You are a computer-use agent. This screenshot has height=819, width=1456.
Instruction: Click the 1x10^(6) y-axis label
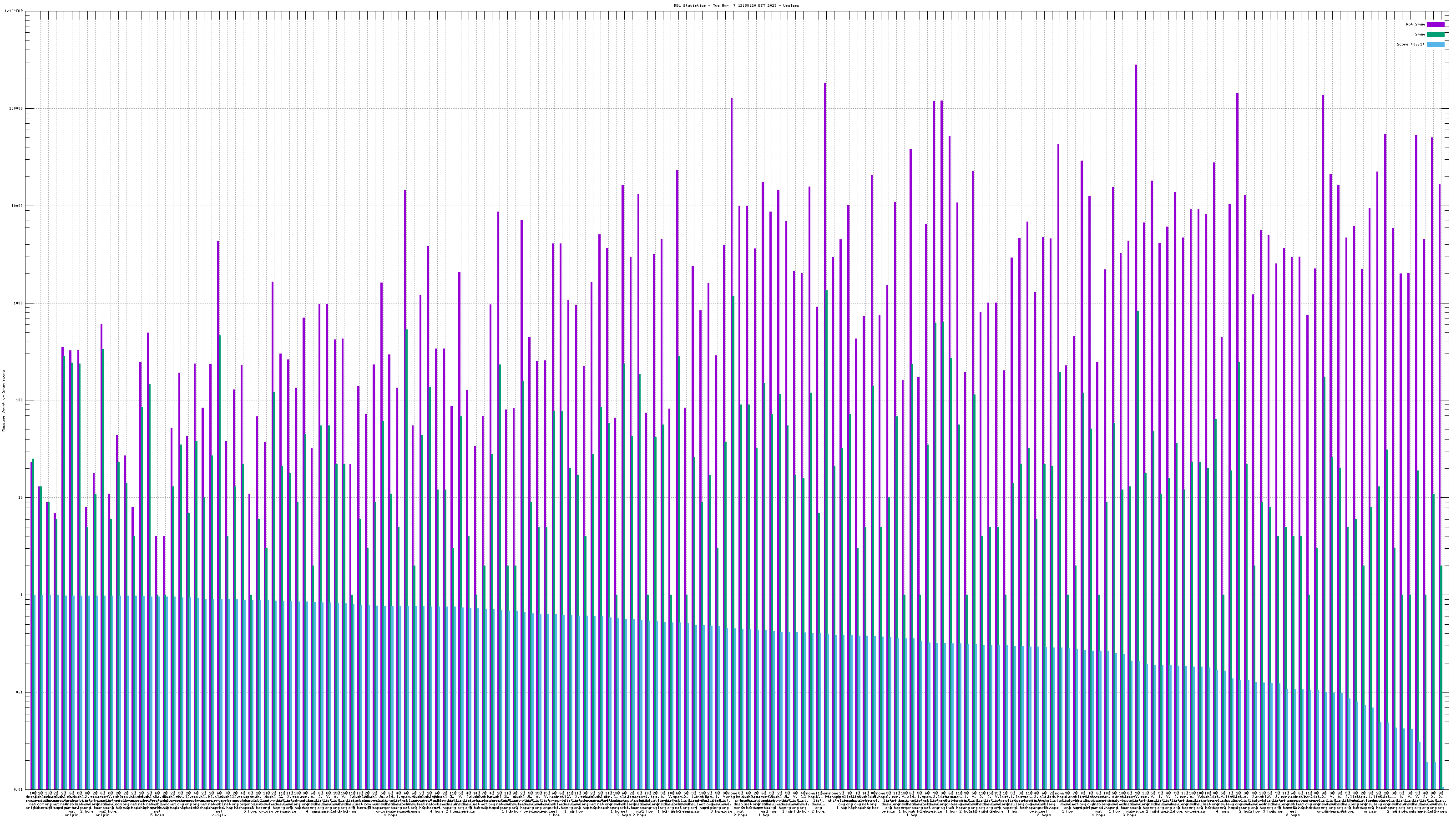(14, 11)
